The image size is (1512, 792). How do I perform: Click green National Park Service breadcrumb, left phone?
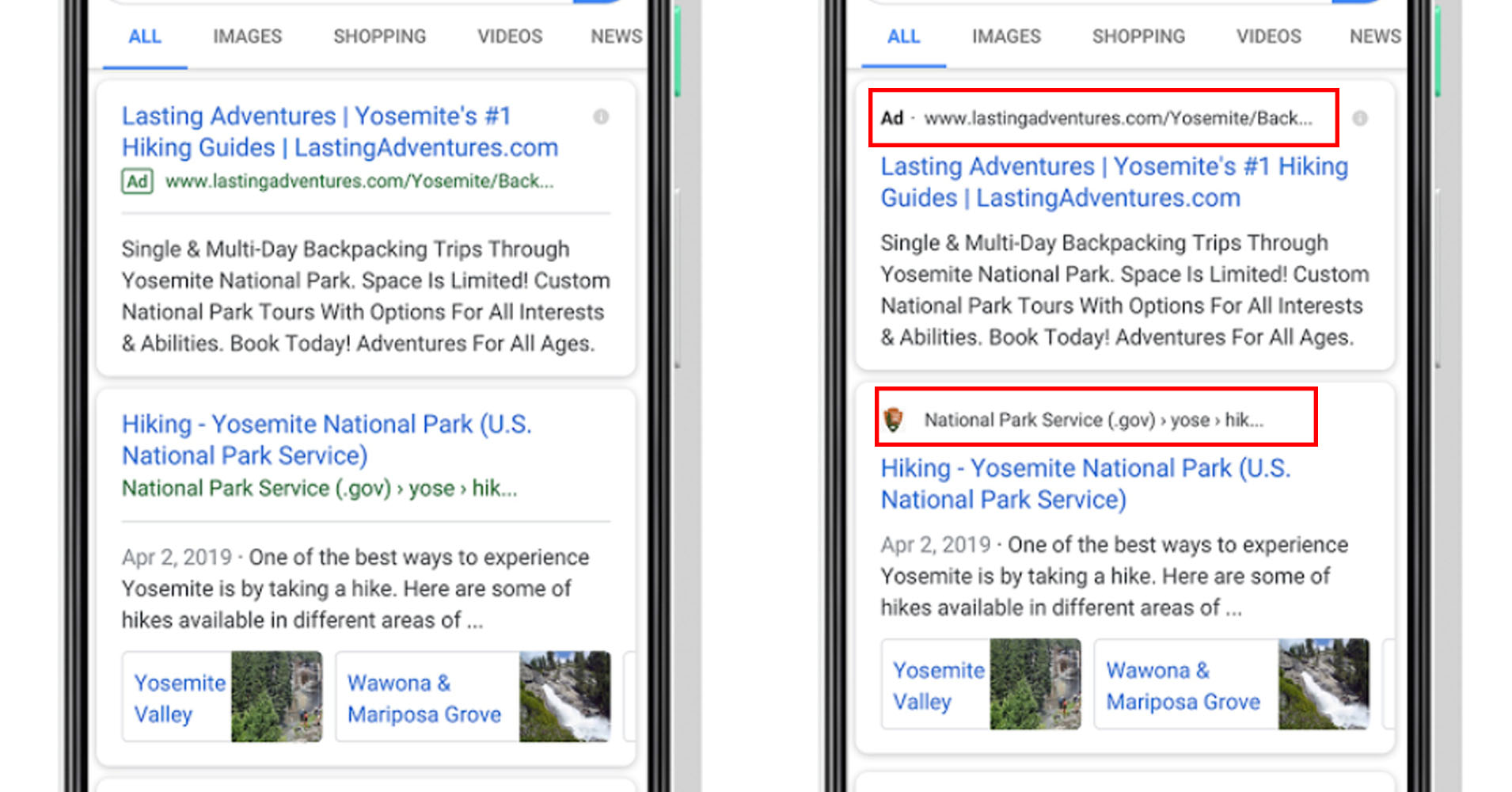click(319, 488)
